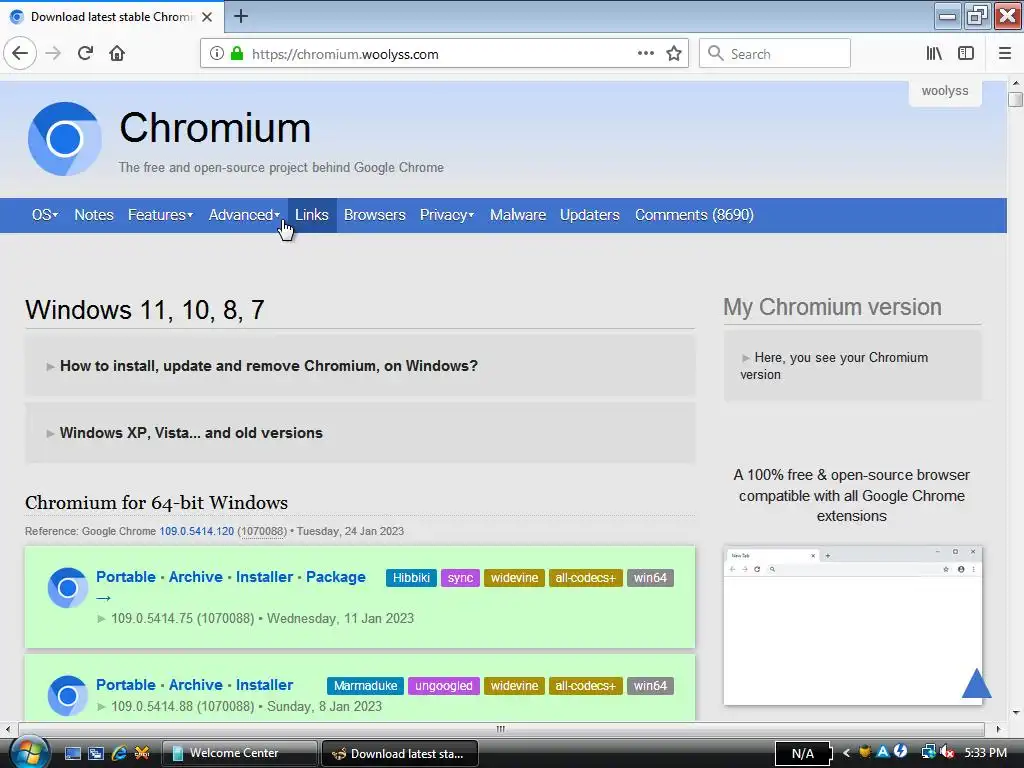
Task: Open Comments (8690) in navigation bar
Action: coord(694,215)
